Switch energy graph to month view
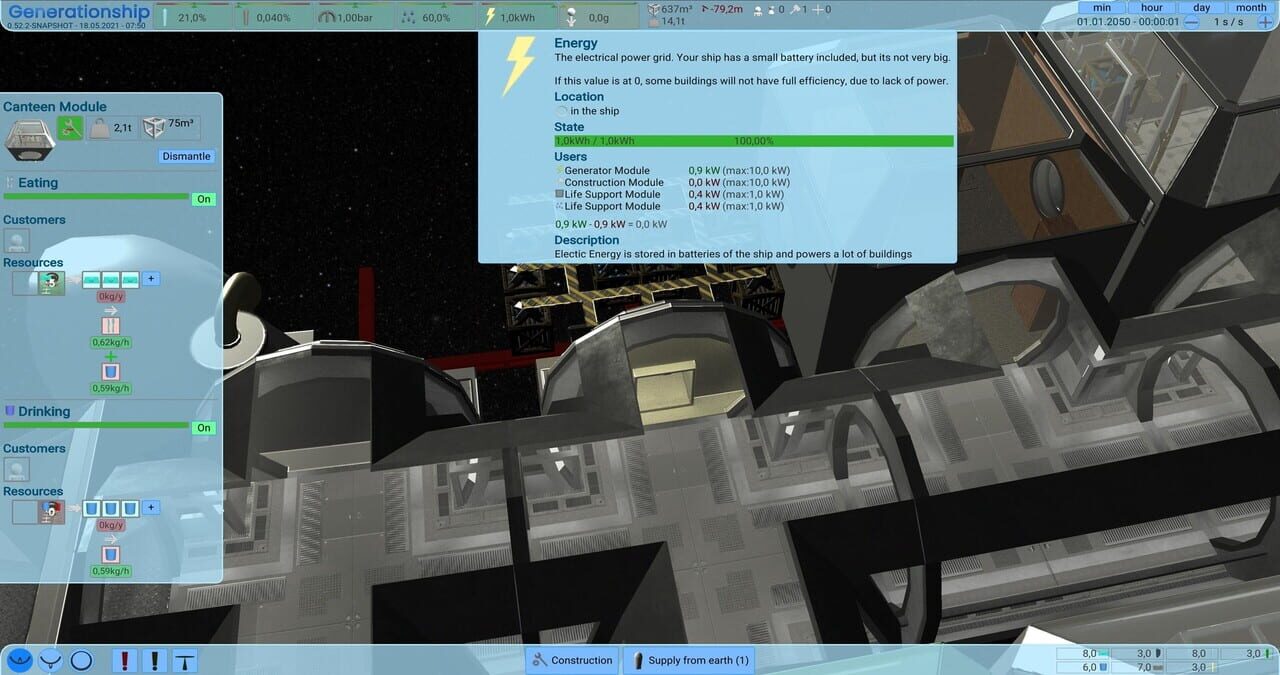The image size is (1280, 675). (1250, 7)
